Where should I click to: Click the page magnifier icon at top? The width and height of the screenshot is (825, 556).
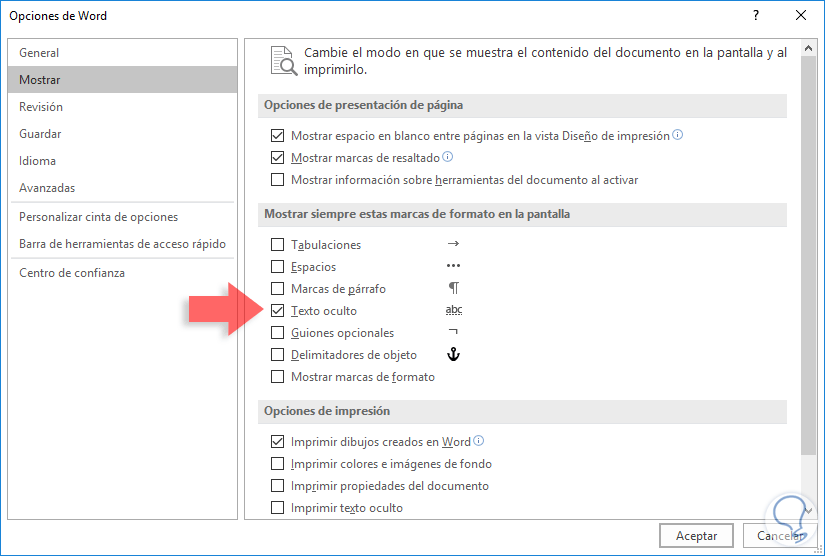[283, 61]
